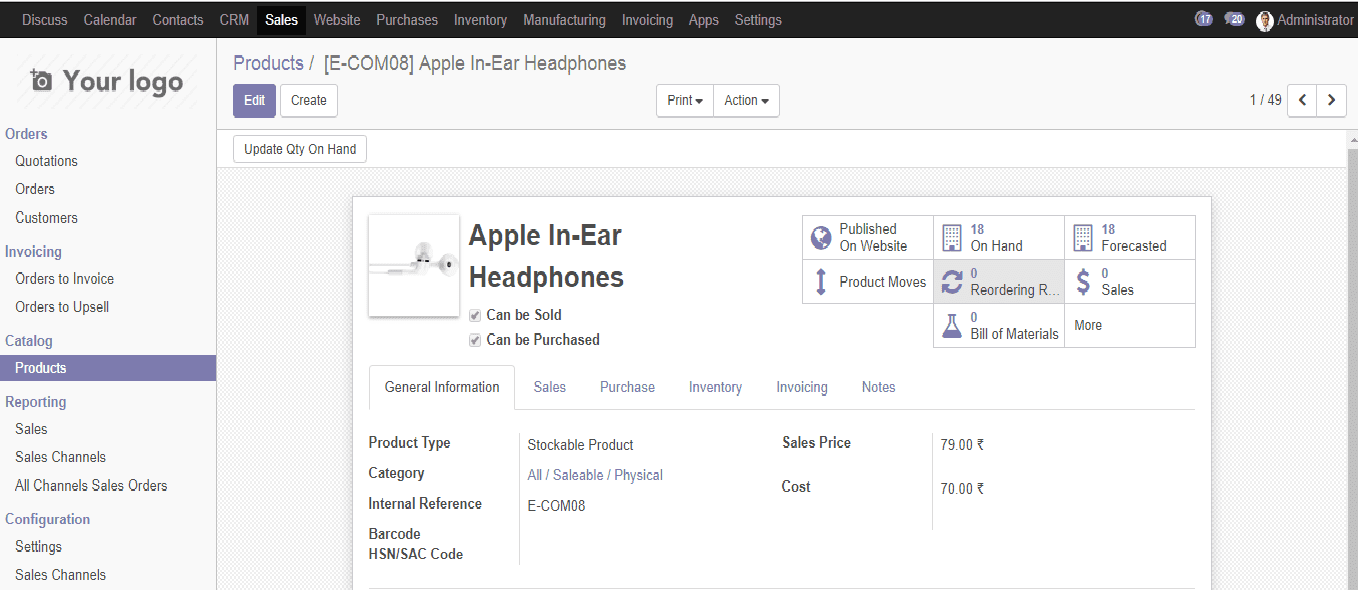Click the E-COM08 internal reference value
Viewport: 1358px width, 590px height.
pyautogui.click(x=556, y=506)
